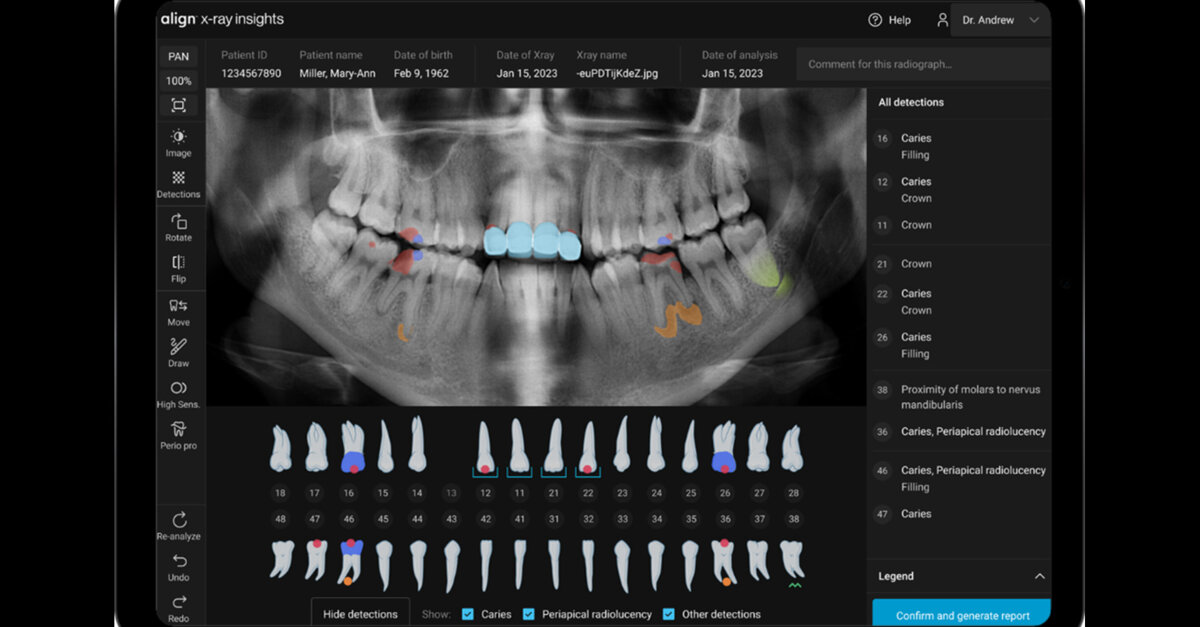Click tooth 36 icon in lower chart
1200x627 pixels.
[724, 562]
